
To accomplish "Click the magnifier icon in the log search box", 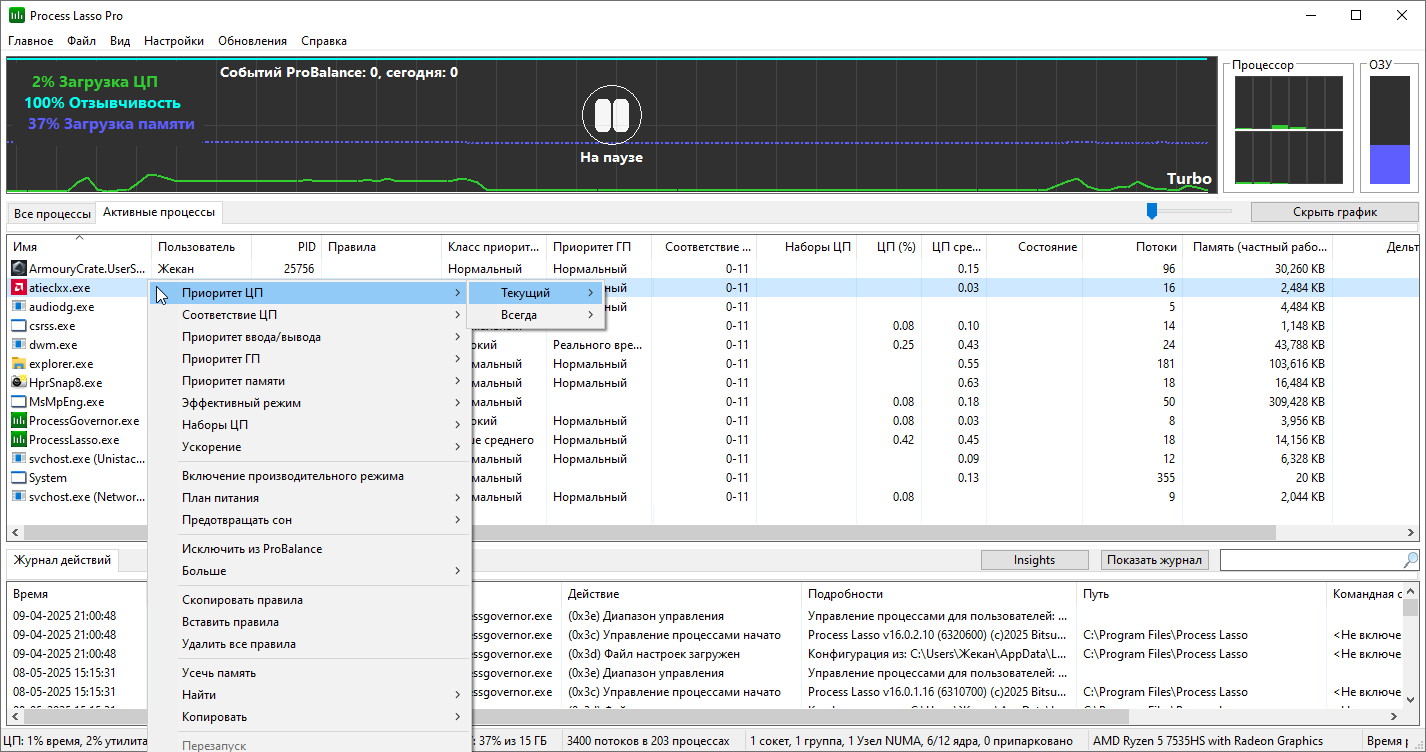I will tap(1411, 560).
